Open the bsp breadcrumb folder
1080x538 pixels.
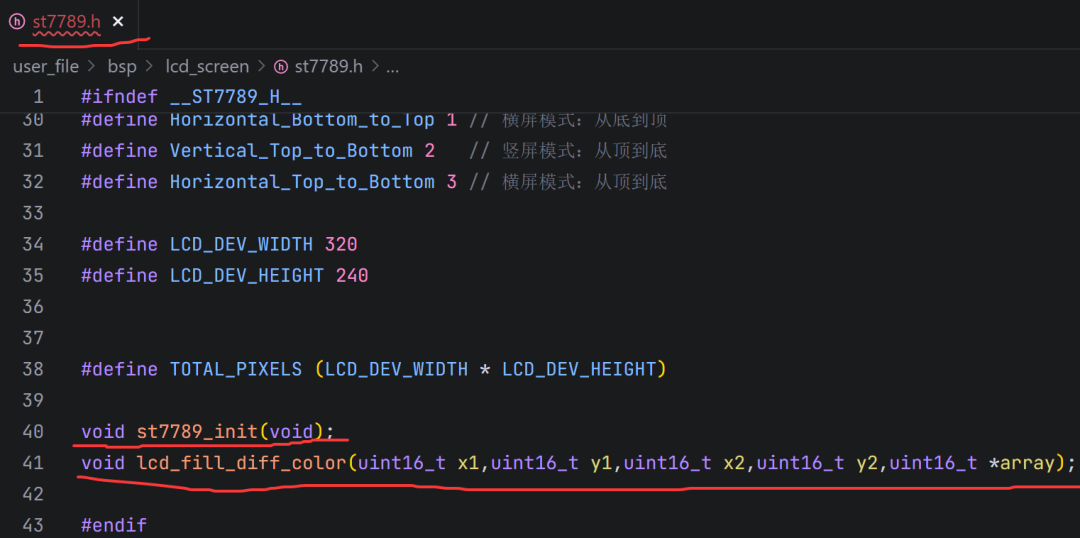[x=122, y=67]
